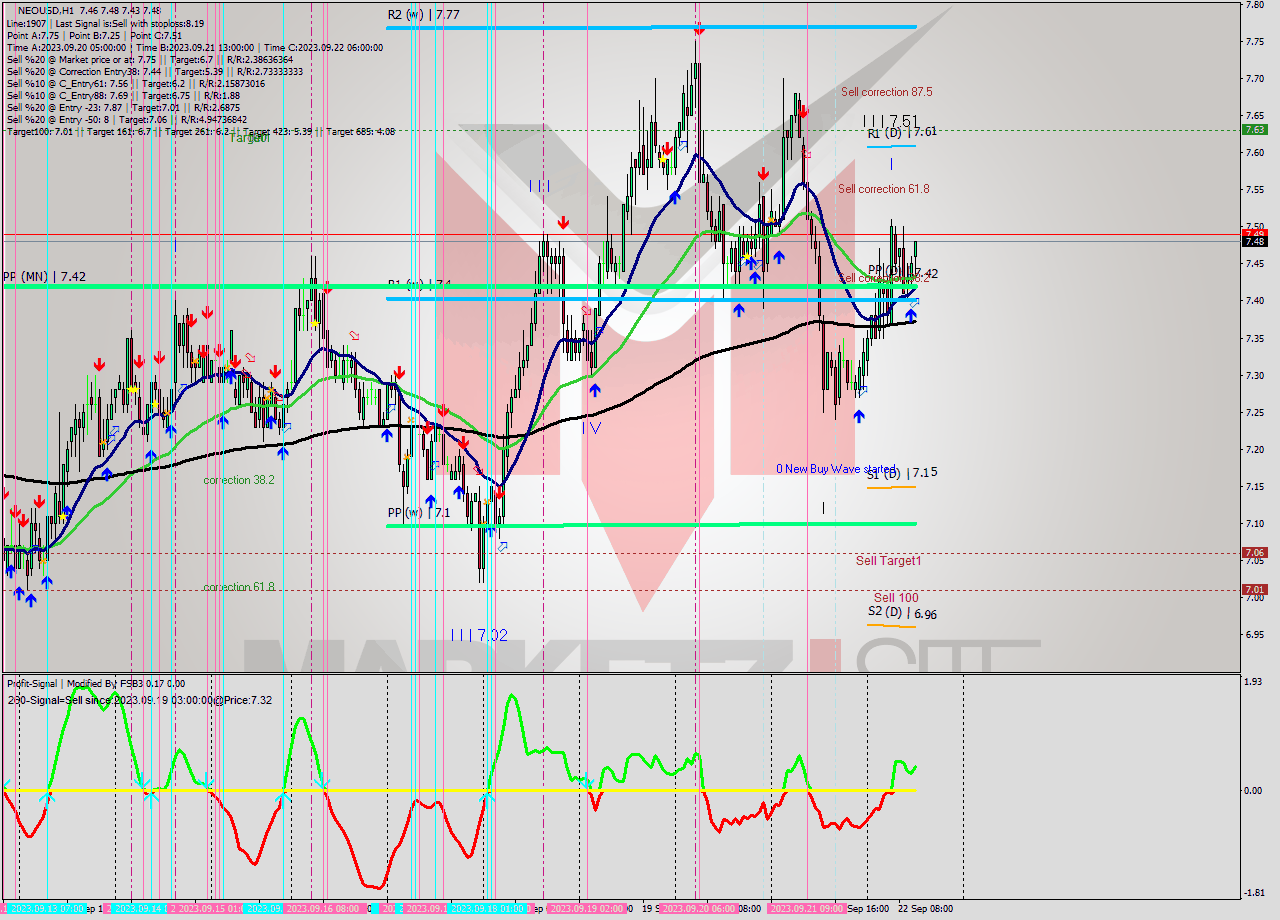Click the 6.95 price axis value
1280x920 pixels.
pos(1256,634)
